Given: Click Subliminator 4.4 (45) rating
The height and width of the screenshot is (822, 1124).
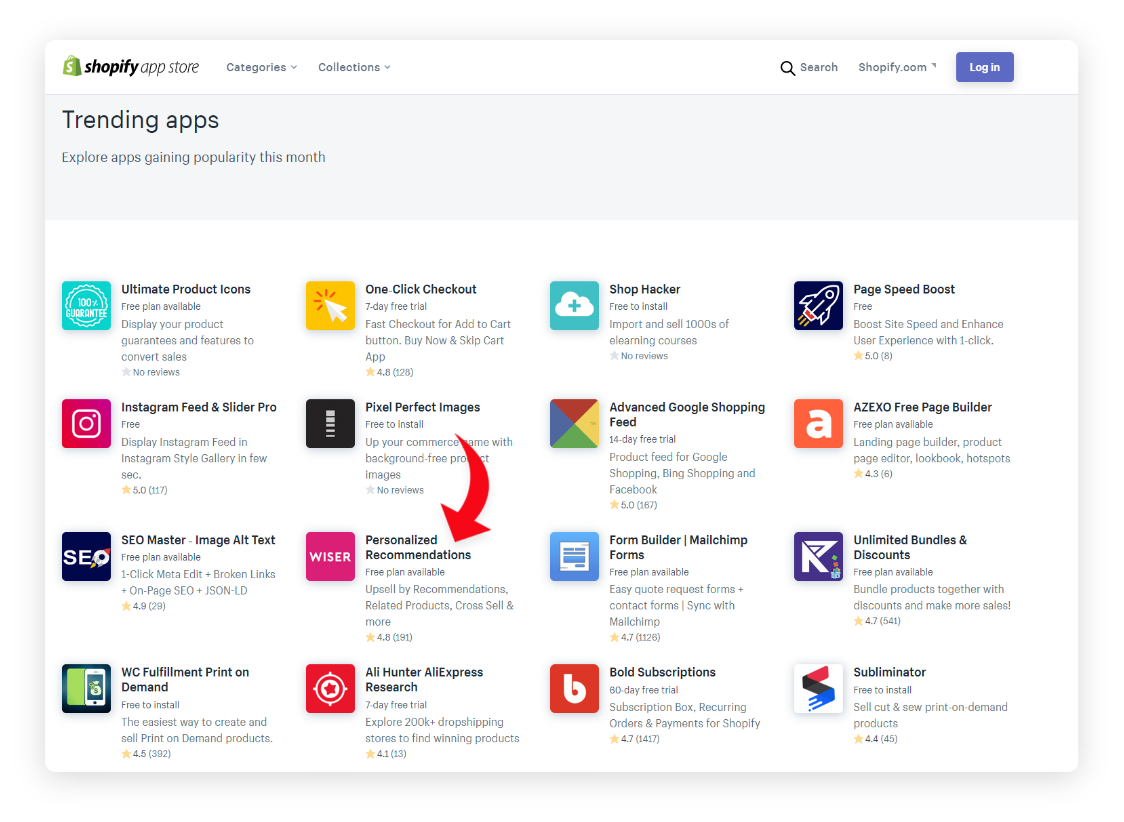Looking at the screenshot, I should click(x=875, y=739).
